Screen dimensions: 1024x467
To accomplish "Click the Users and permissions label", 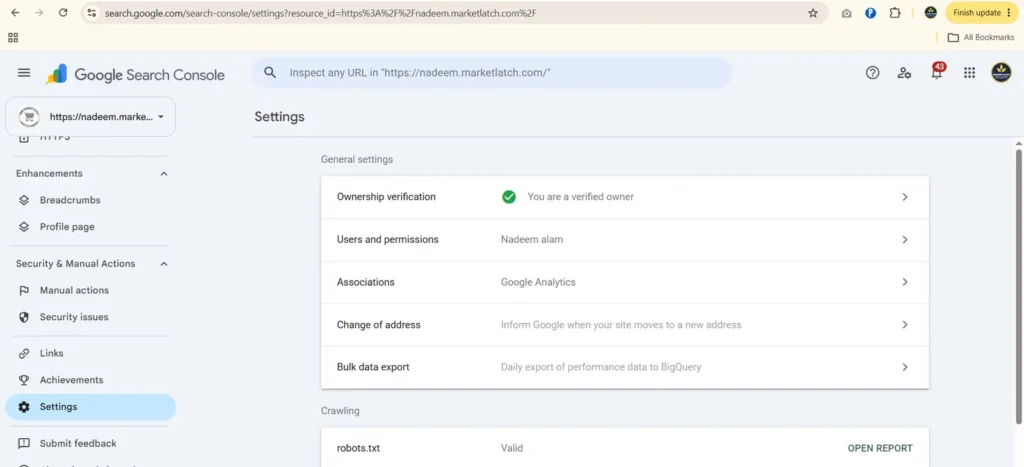I will [387, 240].
